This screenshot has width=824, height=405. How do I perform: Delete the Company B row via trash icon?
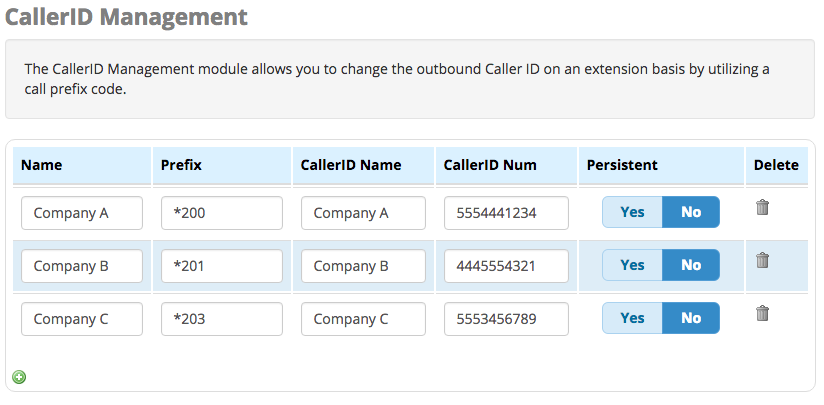[x=763, y=260]
